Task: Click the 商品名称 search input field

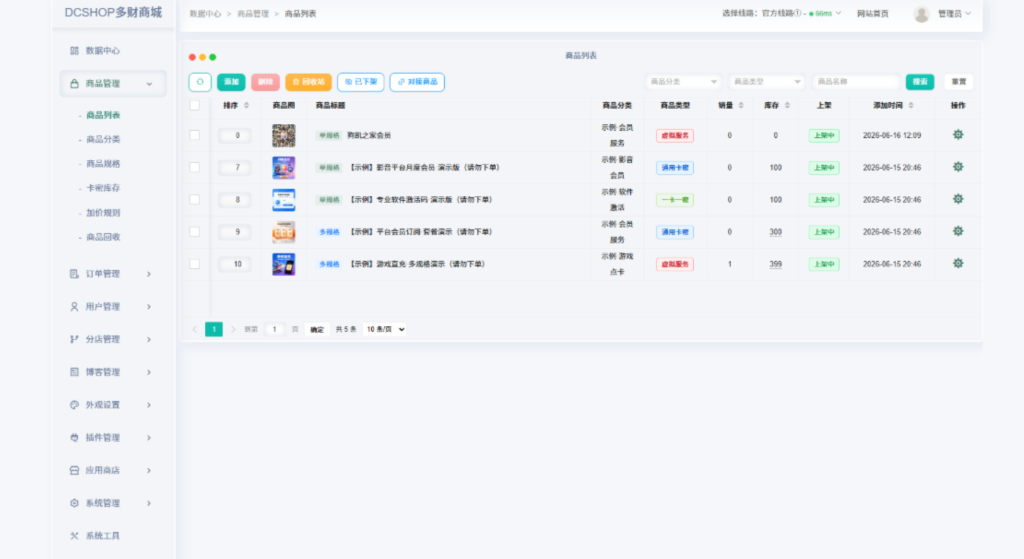Action: 856,82
